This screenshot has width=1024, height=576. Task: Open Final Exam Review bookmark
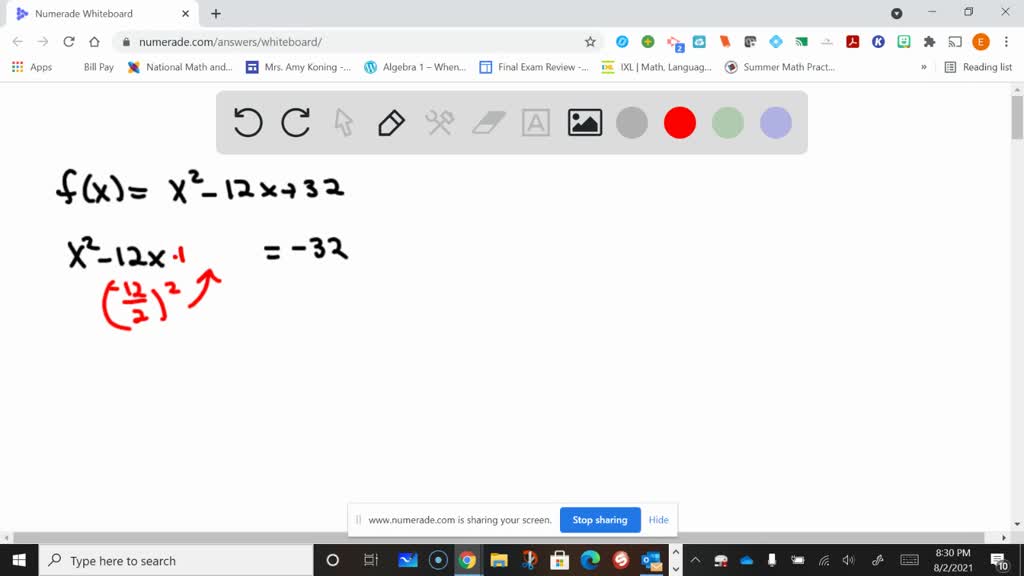point(534,67)
